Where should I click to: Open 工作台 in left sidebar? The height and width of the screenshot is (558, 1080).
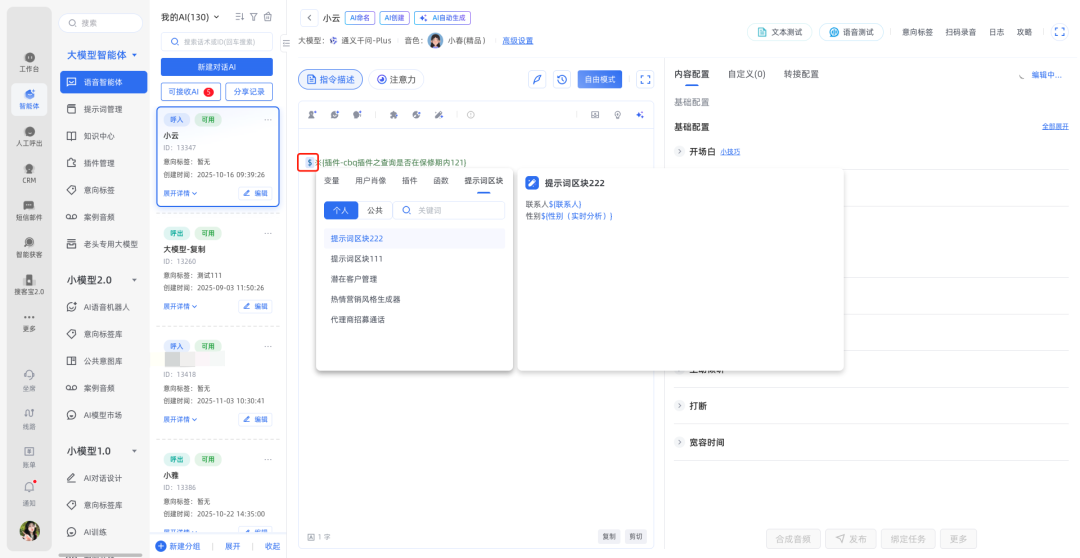click(x=29, y=62)
